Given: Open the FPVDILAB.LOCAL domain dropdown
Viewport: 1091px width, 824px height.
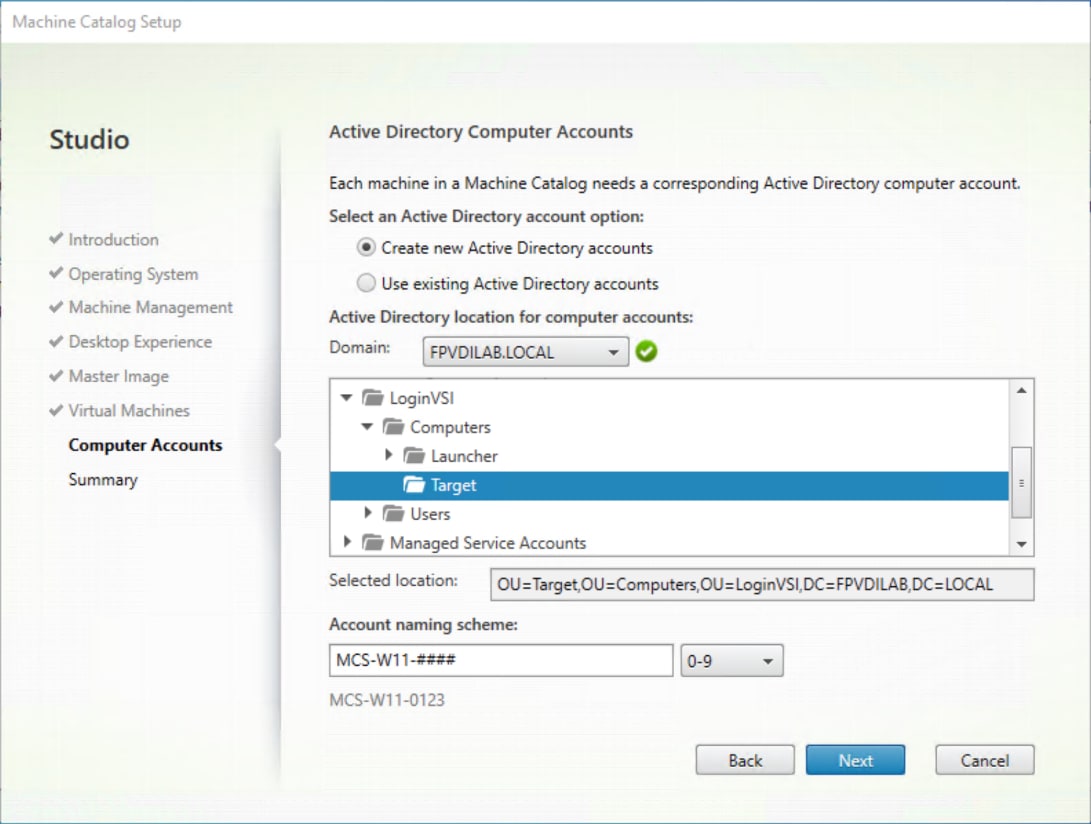Looking at the screenshot, I should [525, 352].
